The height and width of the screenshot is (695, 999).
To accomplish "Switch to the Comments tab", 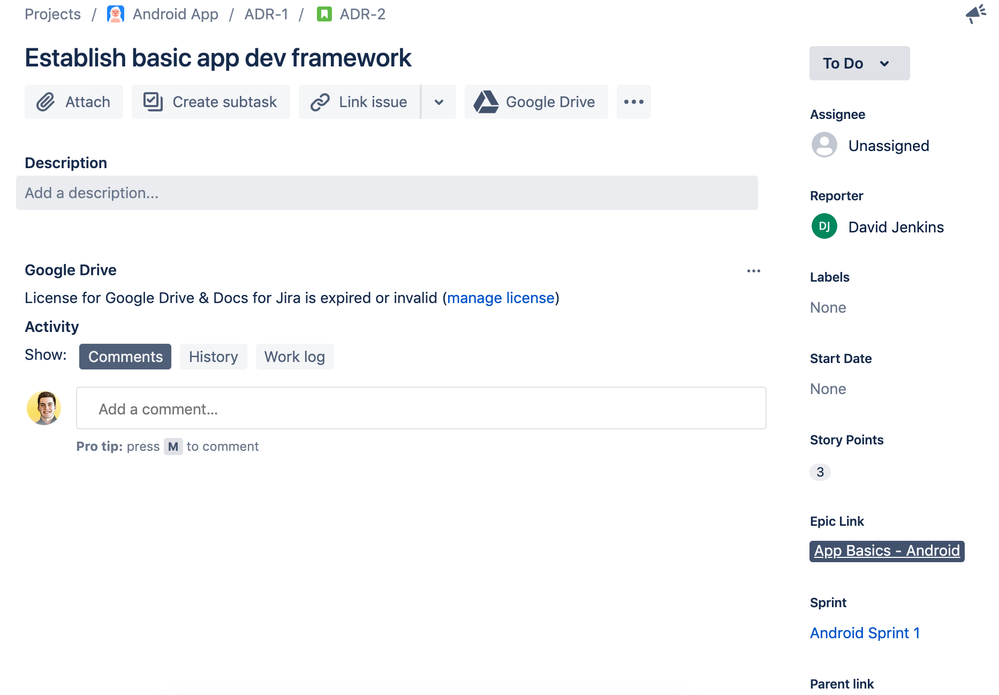I will [125, 357].
